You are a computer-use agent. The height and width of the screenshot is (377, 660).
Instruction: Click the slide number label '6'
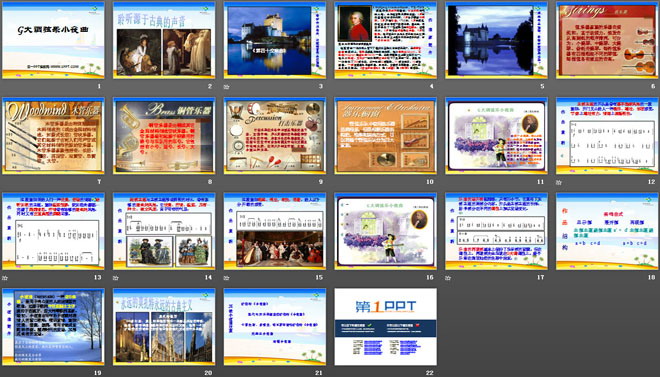(653, 86)
